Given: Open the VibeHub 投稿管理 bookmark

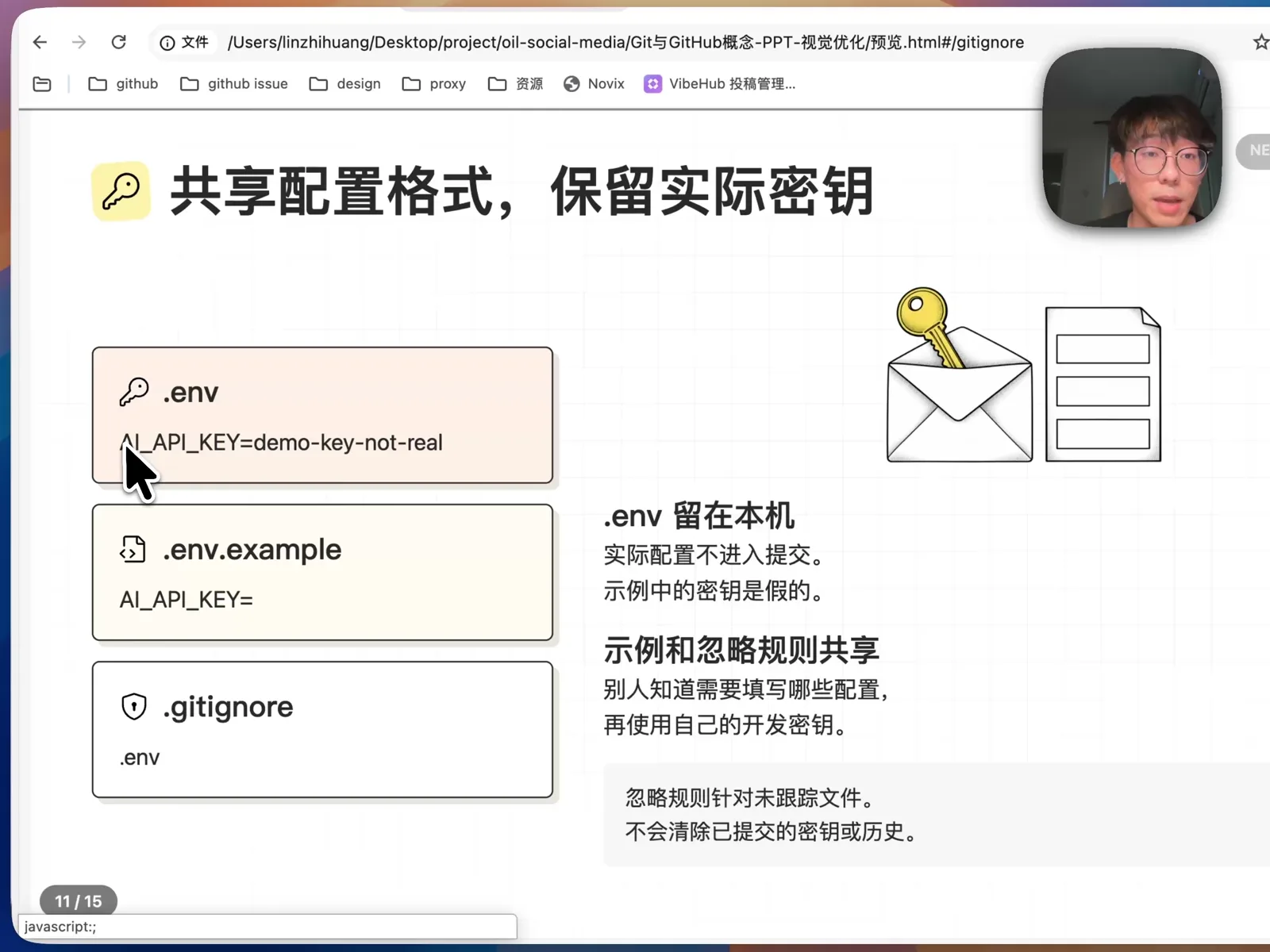Looking at the screenshot, I should (x=719, y=84).
